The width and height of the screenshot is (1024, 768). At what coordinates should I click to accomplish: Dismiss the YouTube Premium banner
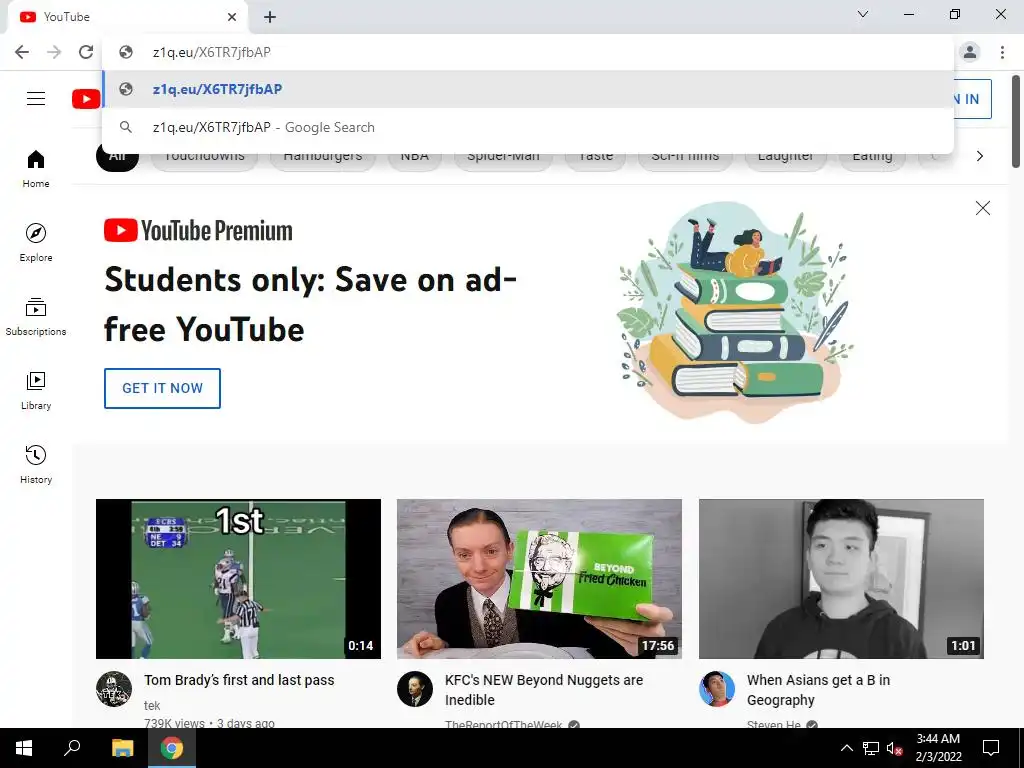(983, 208)
